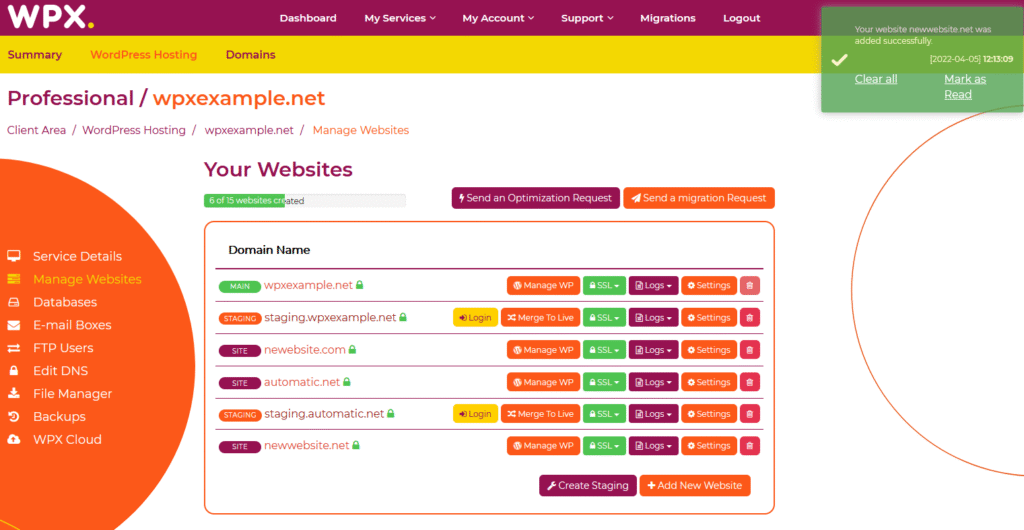Click the Backups history icon in sidebar

pos(14,417)
